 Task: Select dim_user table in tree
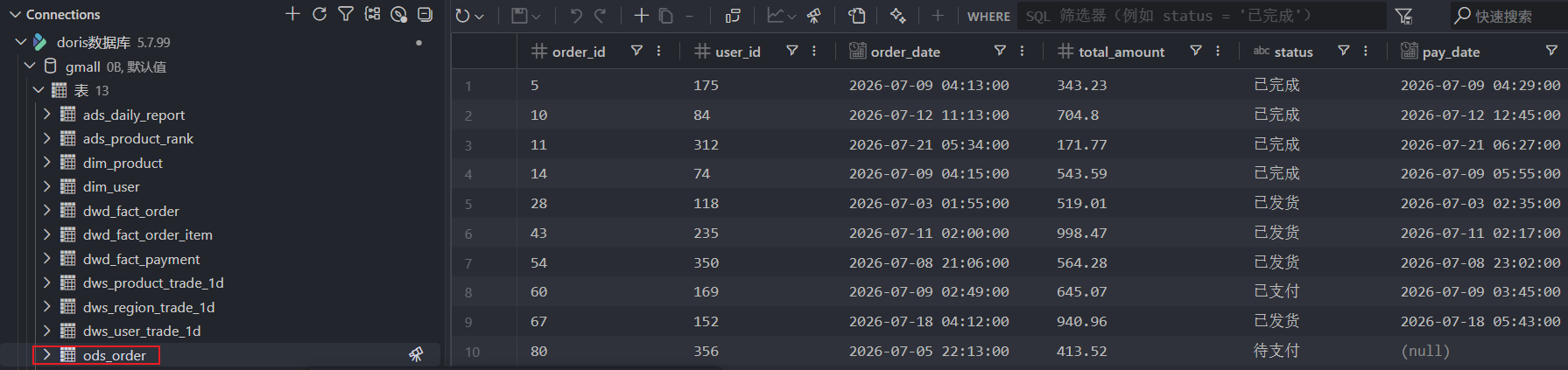pos(111,186)
